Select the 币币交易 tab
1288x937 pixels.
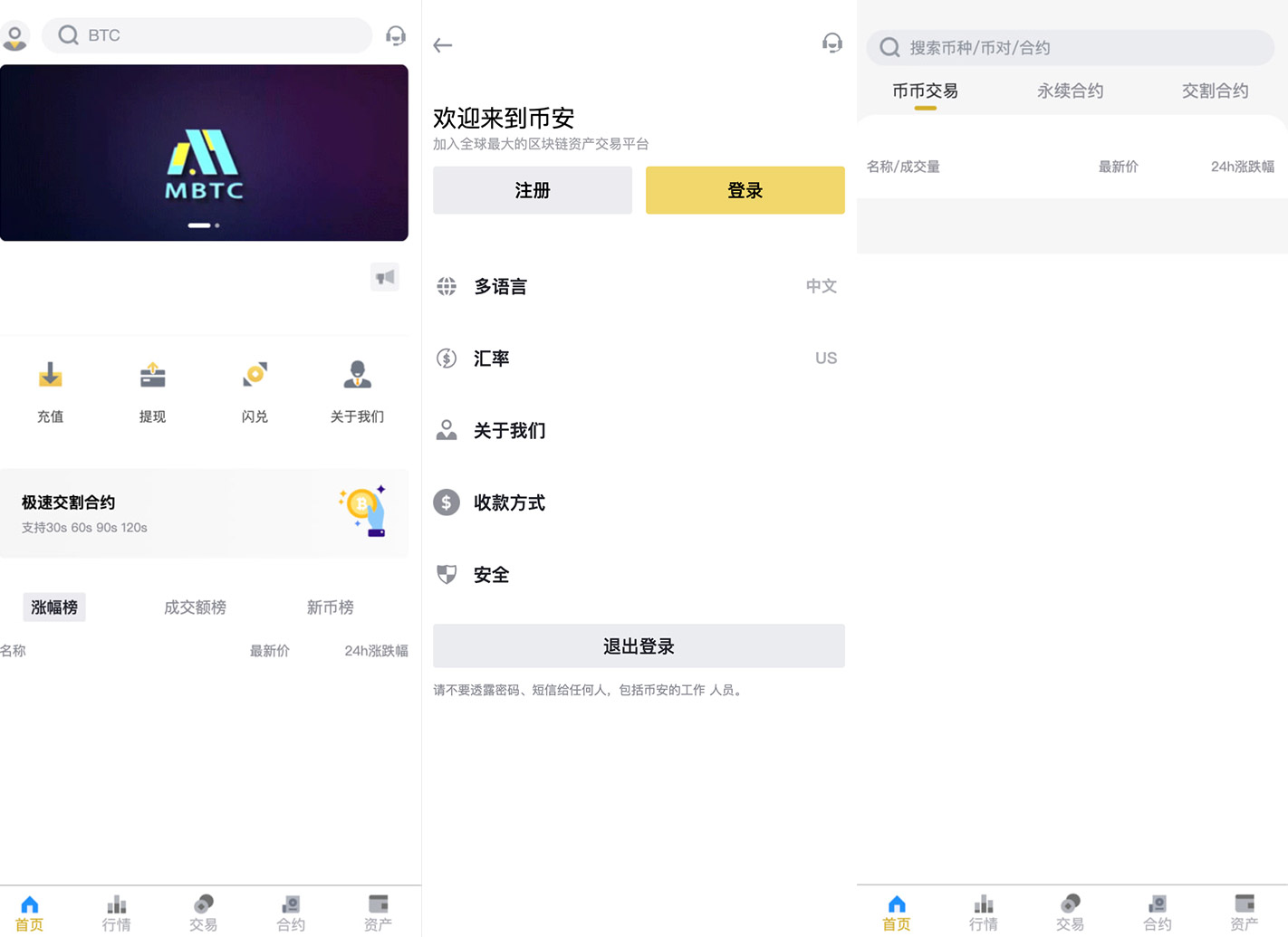coord(925,91)
